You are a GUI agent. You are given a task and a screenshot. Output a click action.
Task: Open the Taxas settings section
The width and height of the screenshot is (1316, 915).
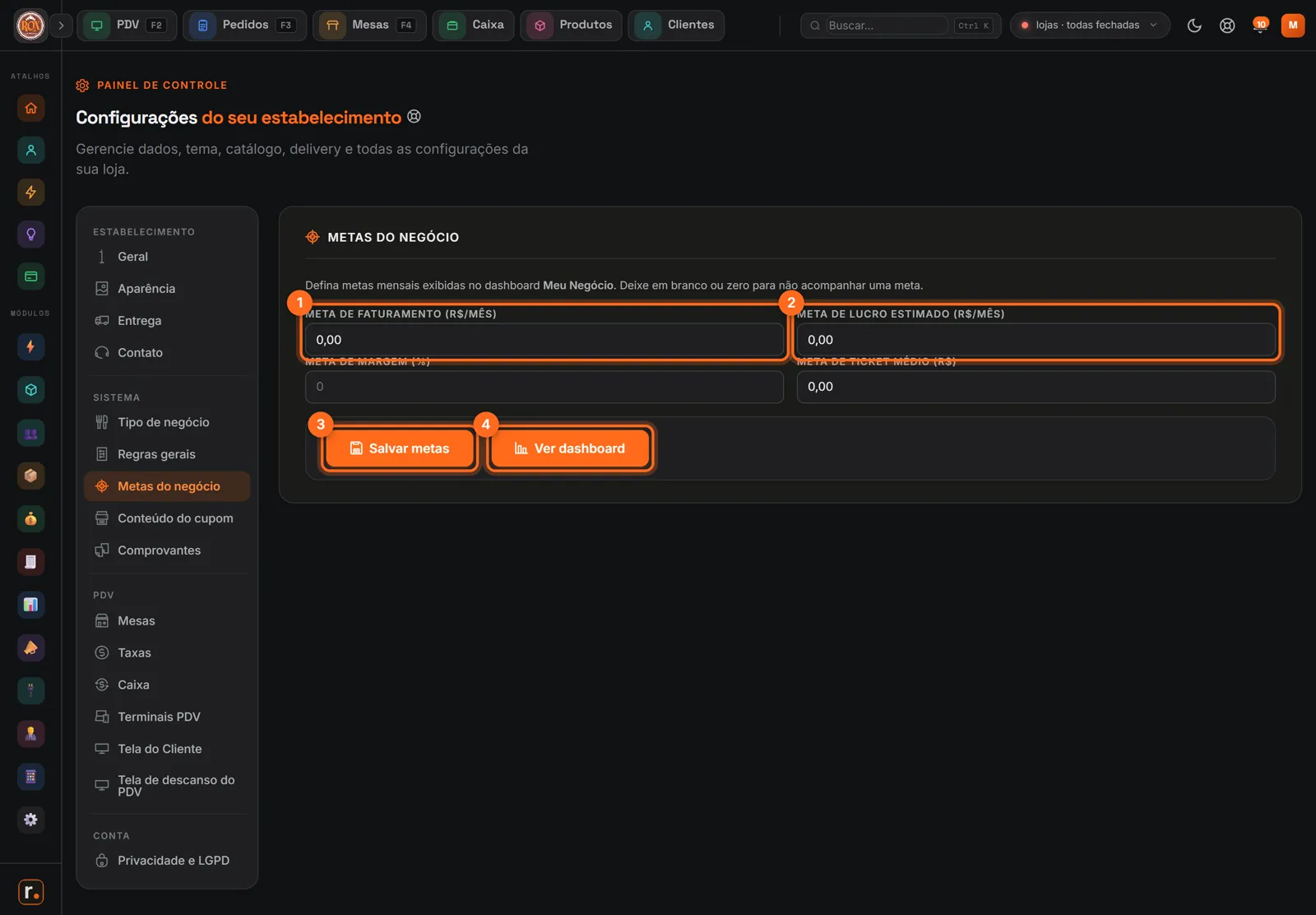(x=167, y=653)
